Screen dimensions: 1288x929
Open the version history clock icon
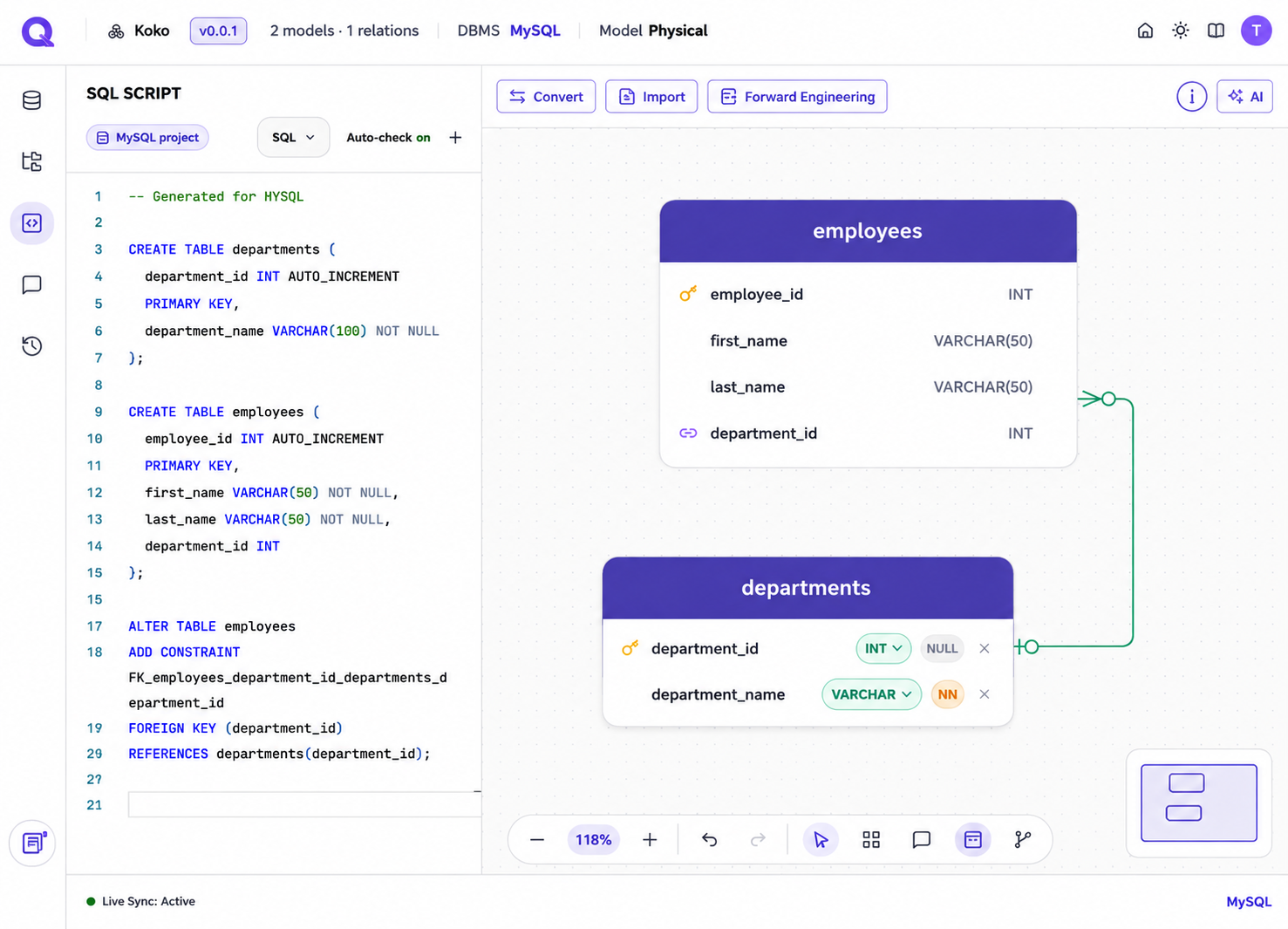coord(32,345)
